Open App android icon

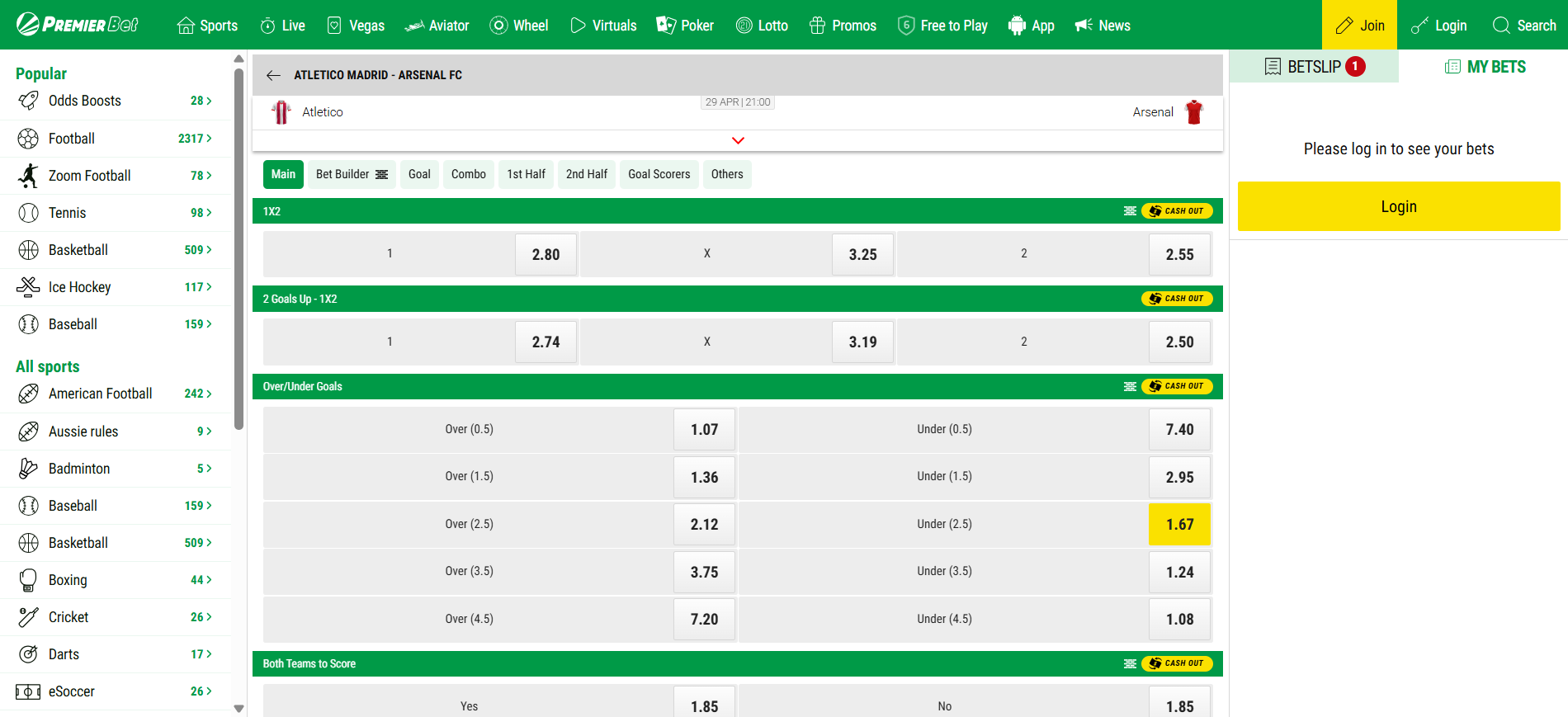1017,26
